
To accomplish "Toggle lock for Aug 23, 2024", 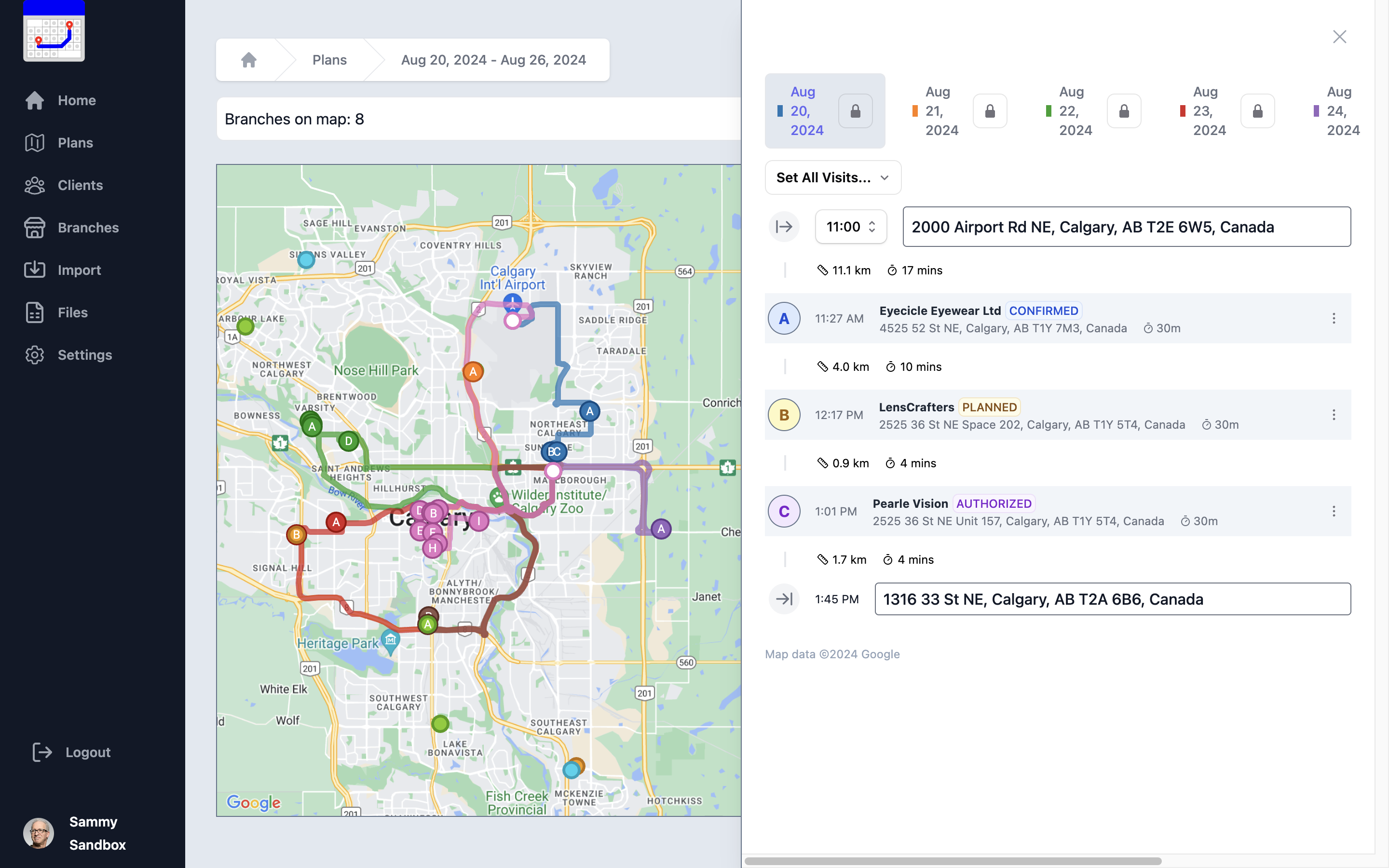I will tap(1257, 111).
